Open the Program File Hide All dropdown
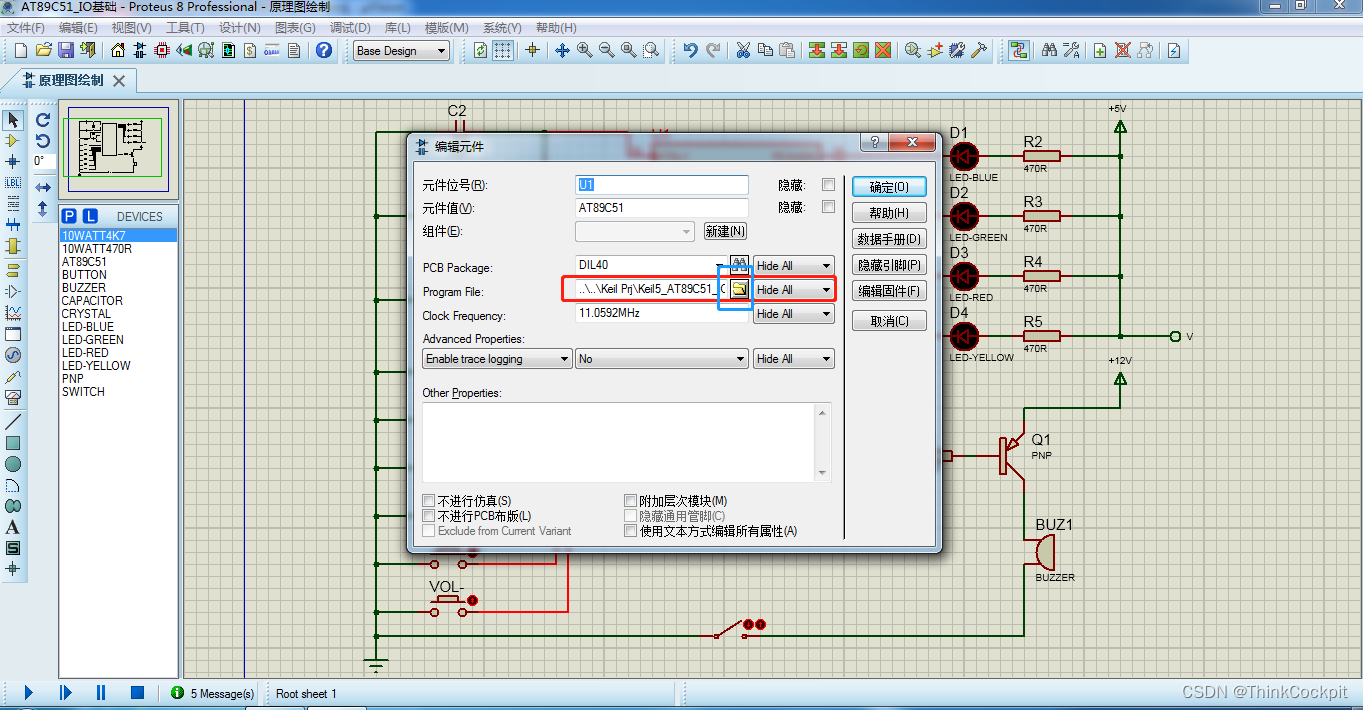The width and height of the screenshot is (1363, 710). [x=794, y=290]
